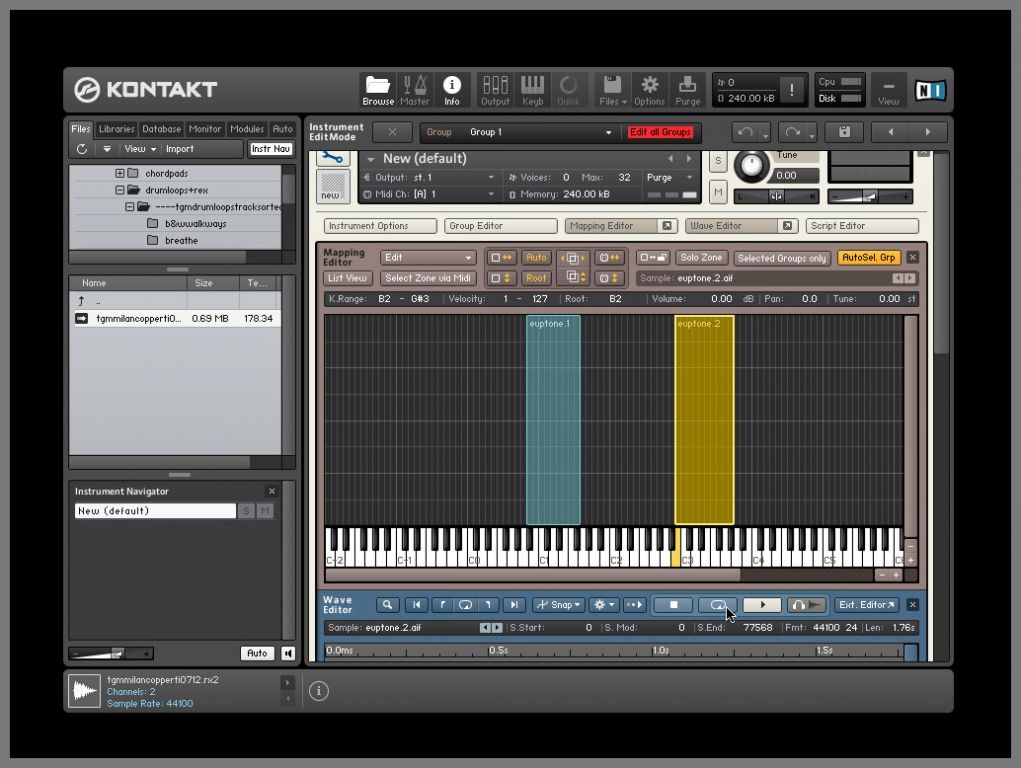
Task: Toggle AutoSel. Grp button
Action: [x=869, y=258]
